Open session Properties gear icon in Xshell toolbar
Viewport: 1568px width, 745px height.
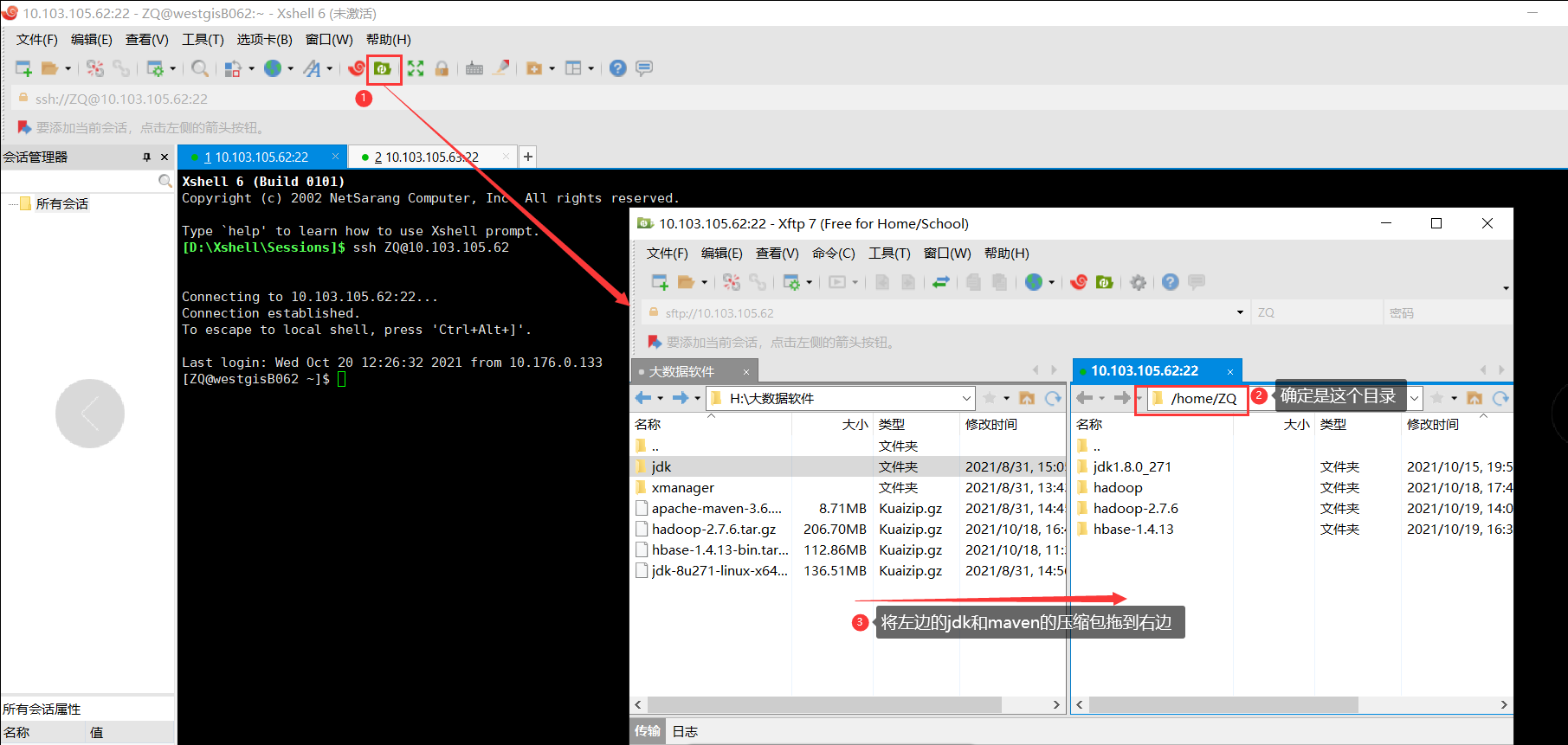point(155,68)
